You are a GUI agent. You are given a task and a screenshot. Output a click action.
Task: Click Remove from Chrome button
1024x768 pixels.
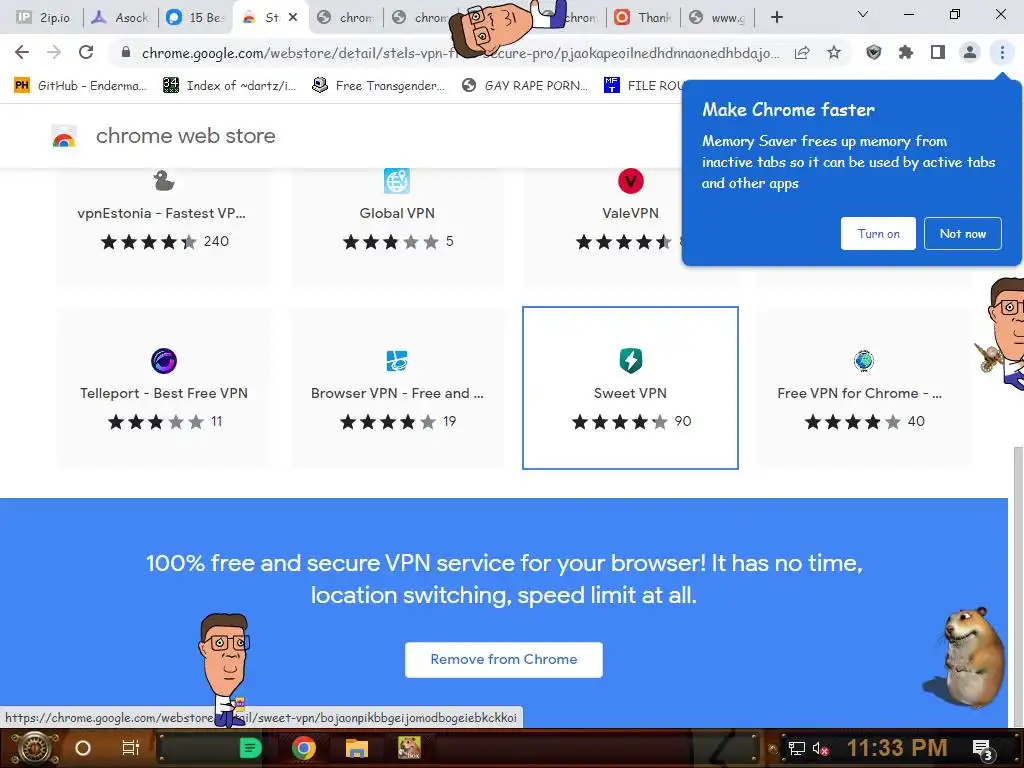[x=504, y=660]
